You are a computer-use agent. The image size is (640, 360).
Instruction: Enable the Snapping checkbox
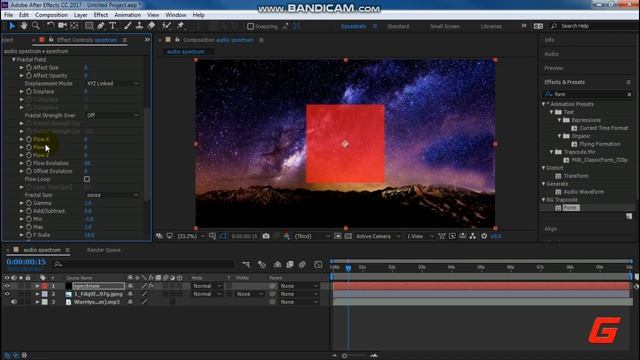pyautogui.click(x=251, y=27)
